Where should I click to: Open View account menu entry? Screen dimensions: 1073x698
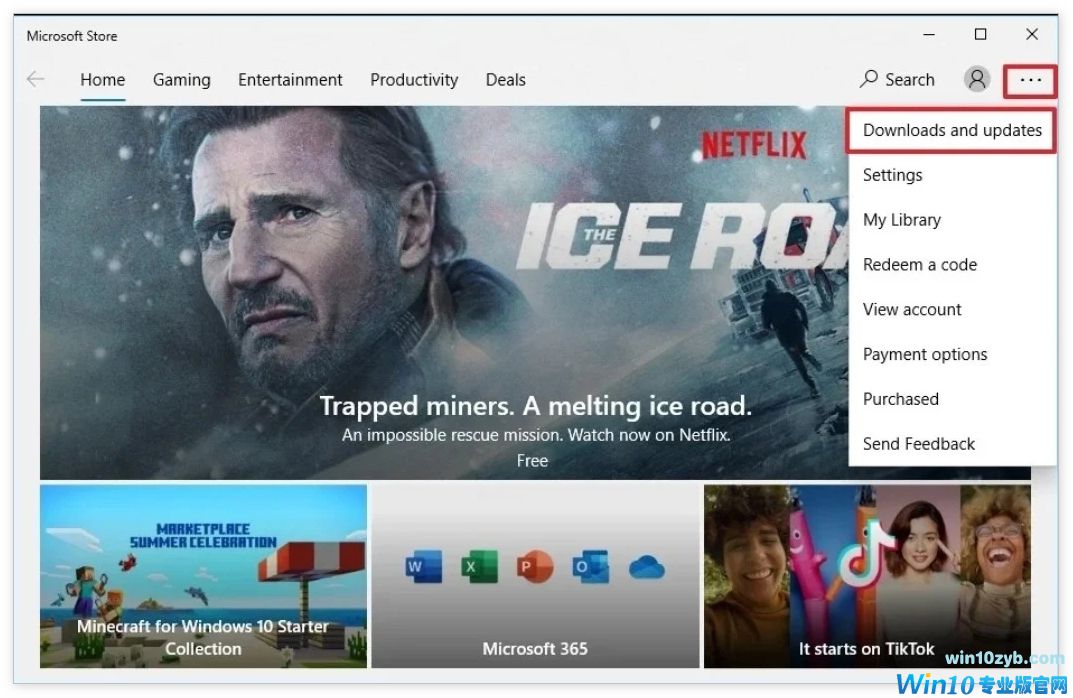coord(951,309)
